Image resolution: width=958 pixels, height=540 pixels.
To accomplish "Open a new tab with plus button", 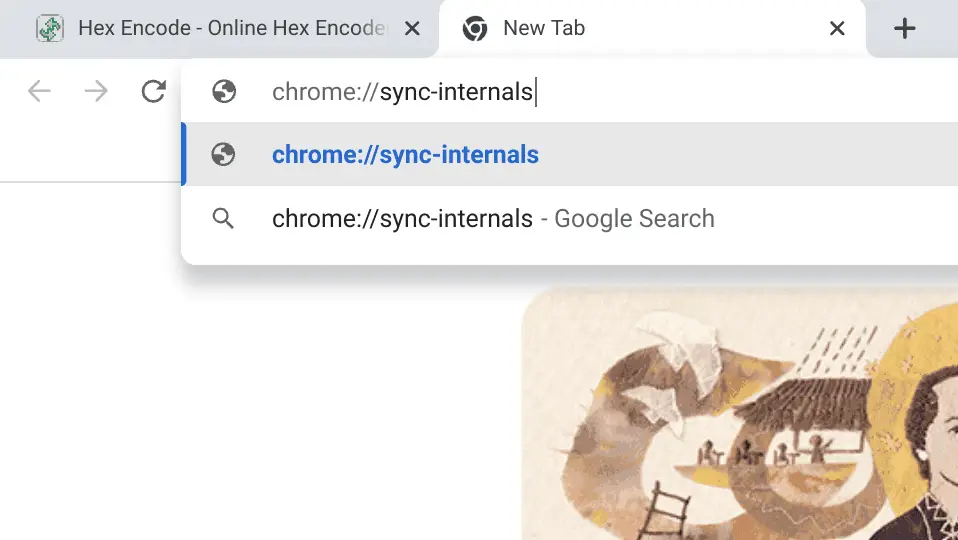I will pos(904,29).
